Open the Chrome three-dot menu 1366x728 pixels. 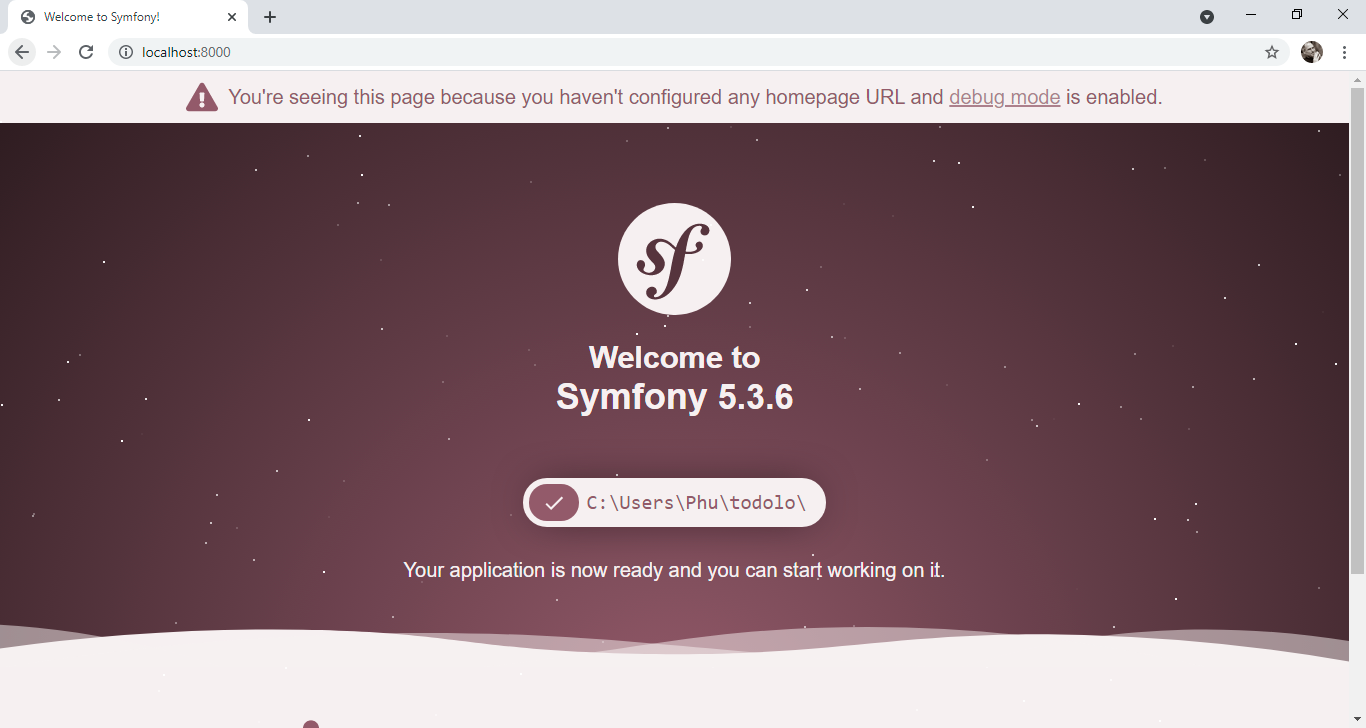coord(1344,52)
